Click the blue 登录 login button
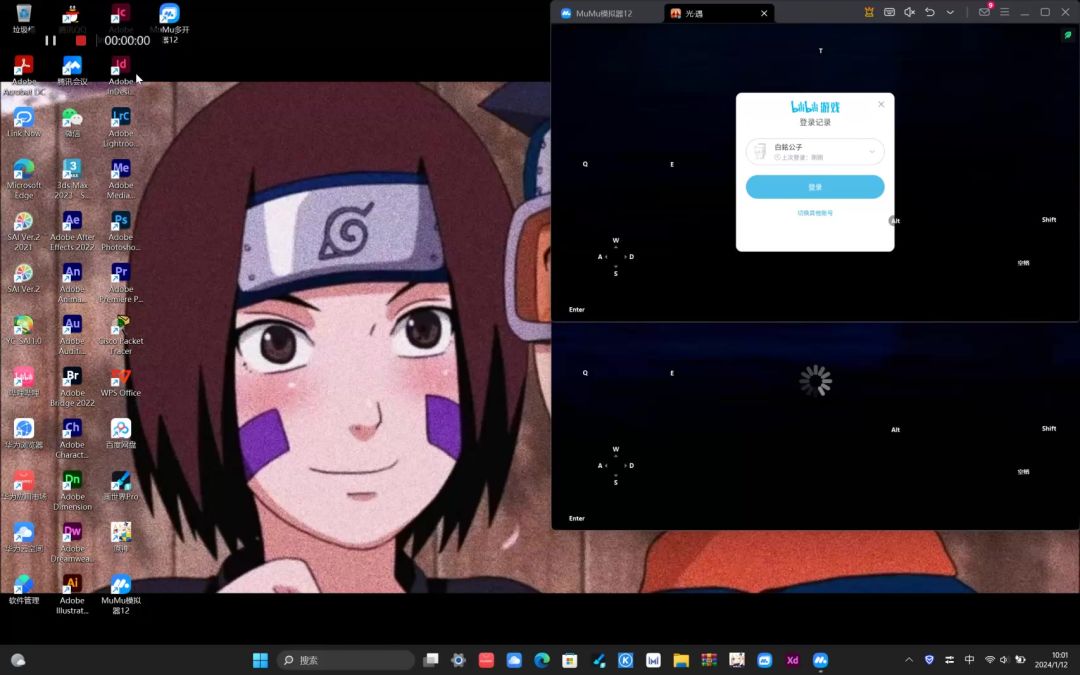The height and width of the screenshot is (675, 1080). [x=815, y=187]
